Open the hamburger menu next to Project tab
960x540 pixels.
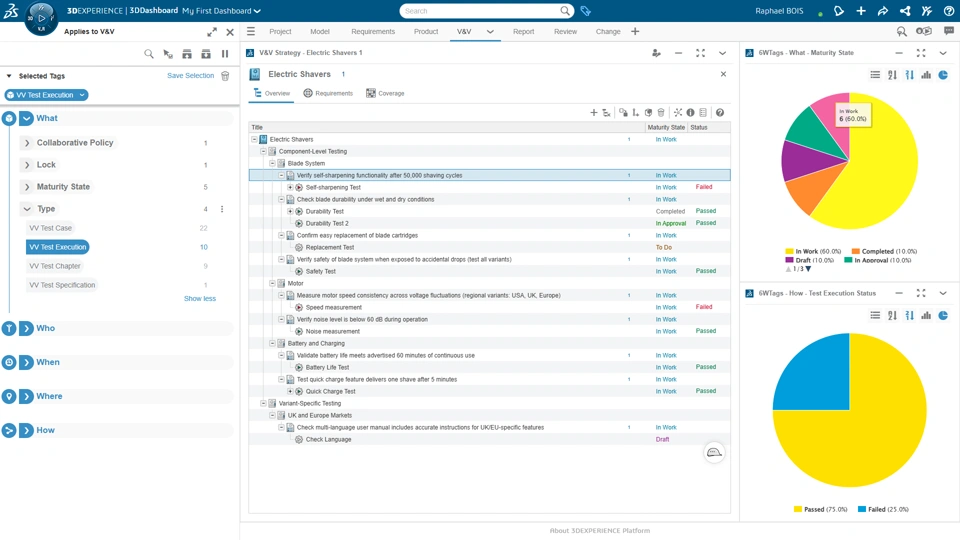coord(251,31)
